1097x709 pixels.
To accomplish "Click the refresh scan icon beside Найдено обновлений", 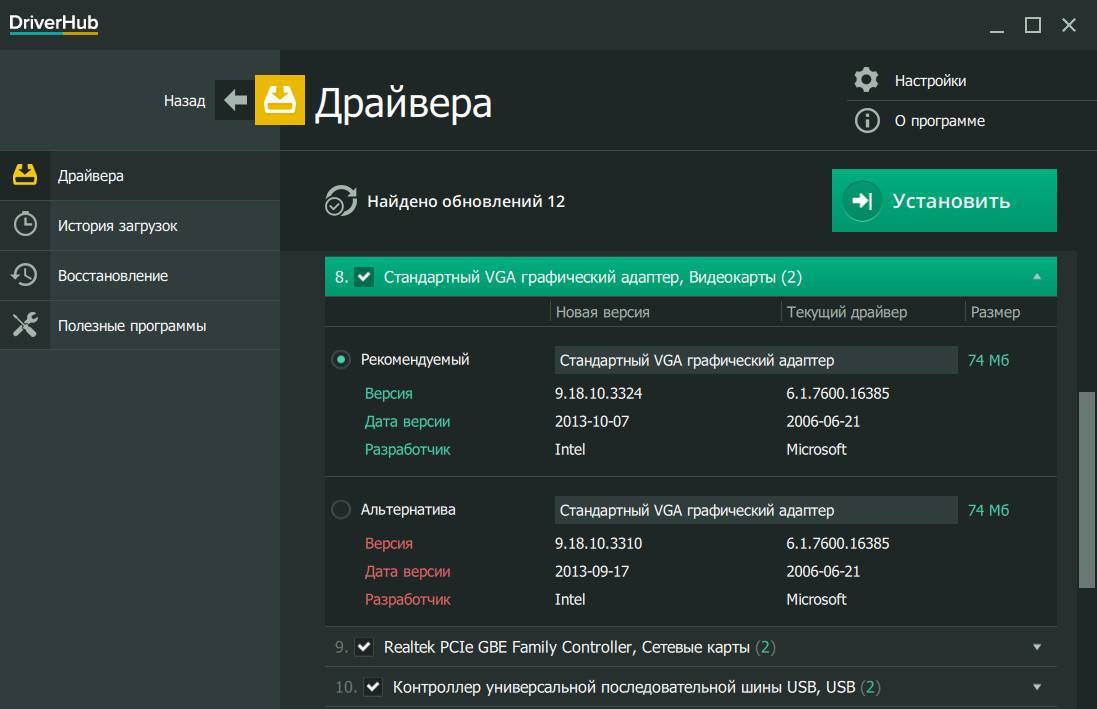I will point(340,201).
